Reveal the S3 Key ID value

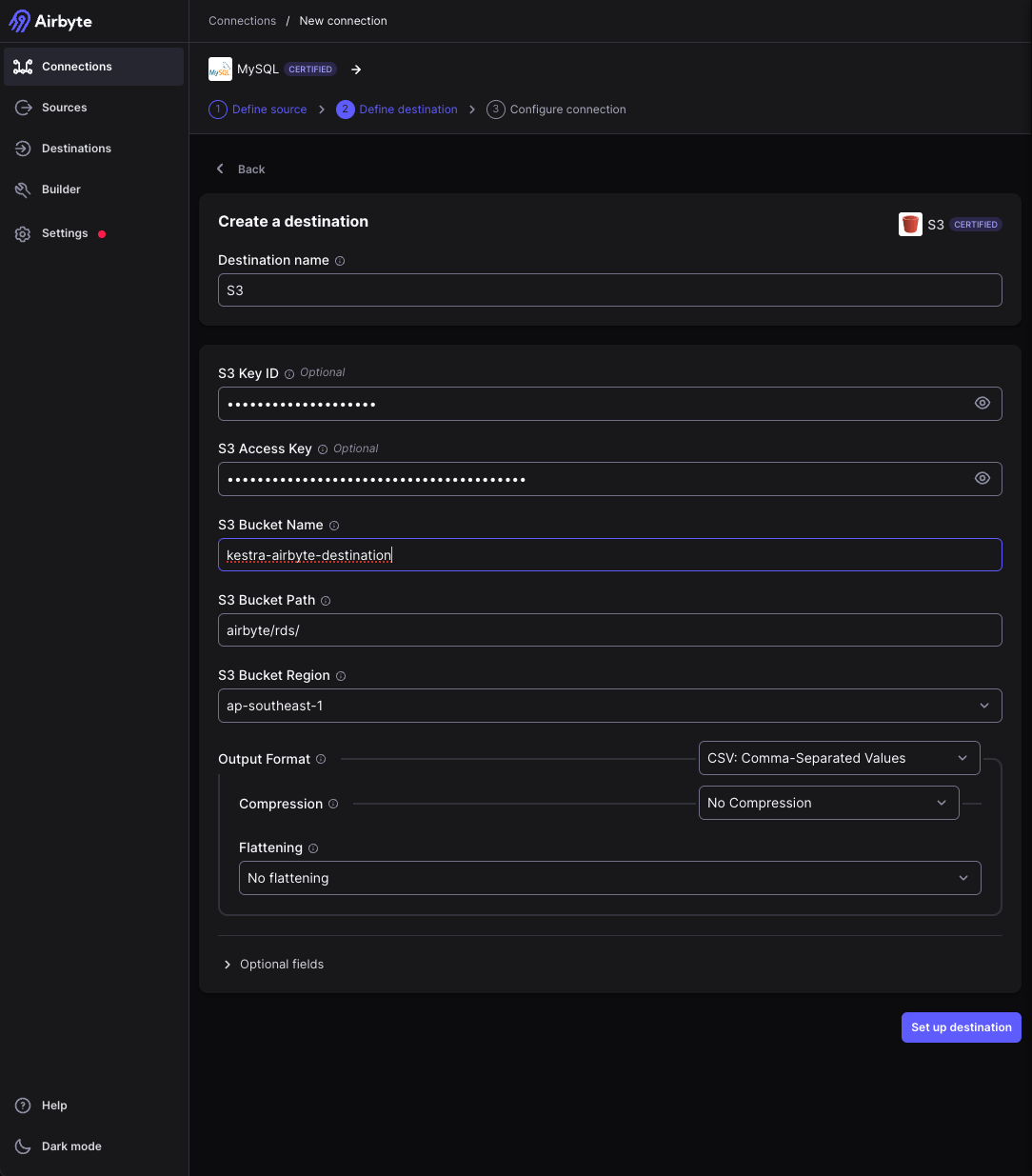[x=982, y=403]
